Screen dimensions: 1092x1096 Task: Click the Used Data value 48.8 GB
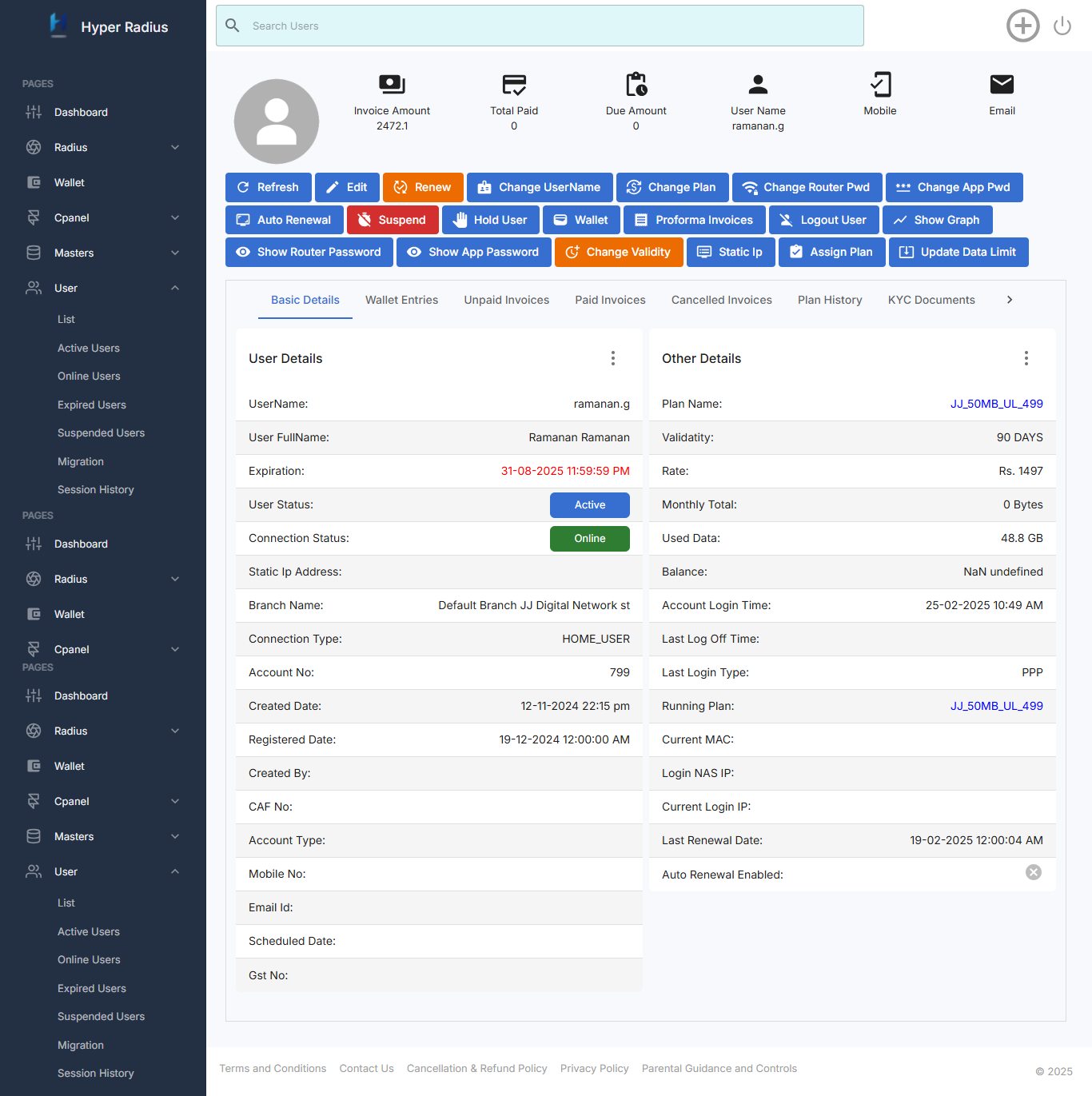(x=1022, y=538)
